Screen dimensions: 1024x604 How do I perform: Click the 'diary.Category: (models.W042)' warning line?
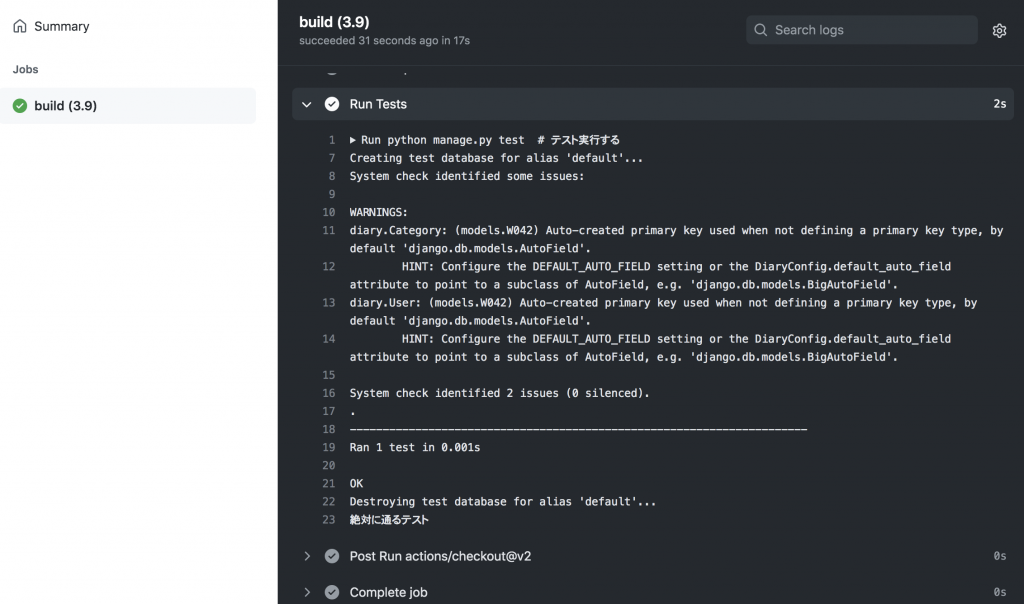676,240
